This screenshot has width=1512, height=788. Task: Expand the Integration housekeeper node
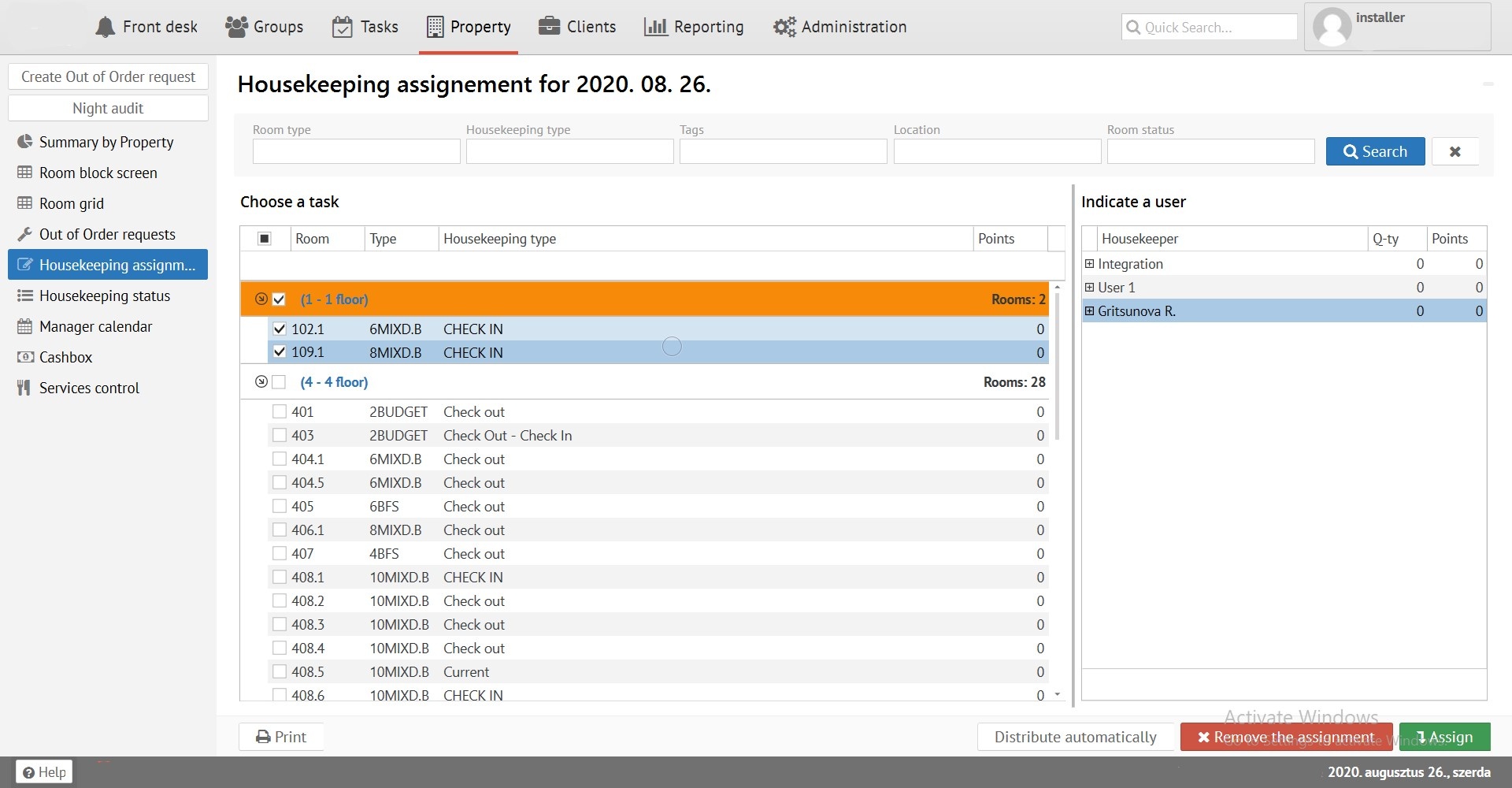tap(1089, 264)
